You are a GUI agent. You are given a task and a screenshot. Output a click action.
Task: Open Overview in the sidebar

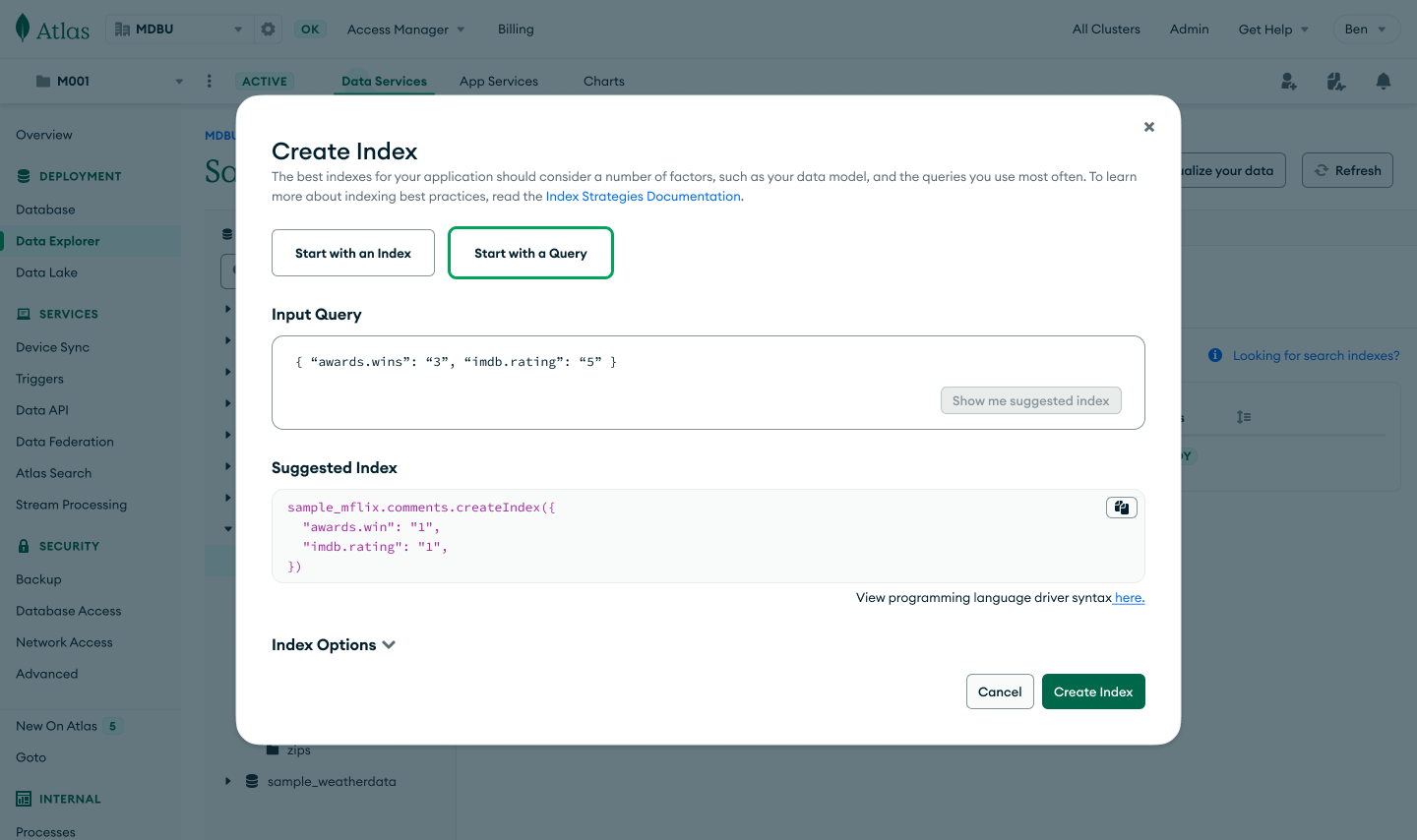(x=44, y=135)
